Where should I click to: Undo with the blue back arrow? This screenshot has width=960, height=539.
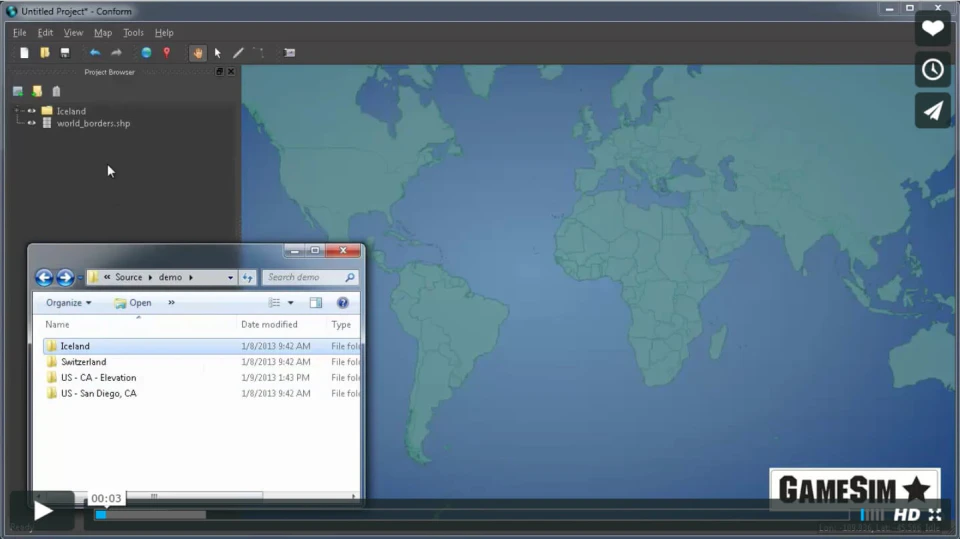[x=95, y=53]
